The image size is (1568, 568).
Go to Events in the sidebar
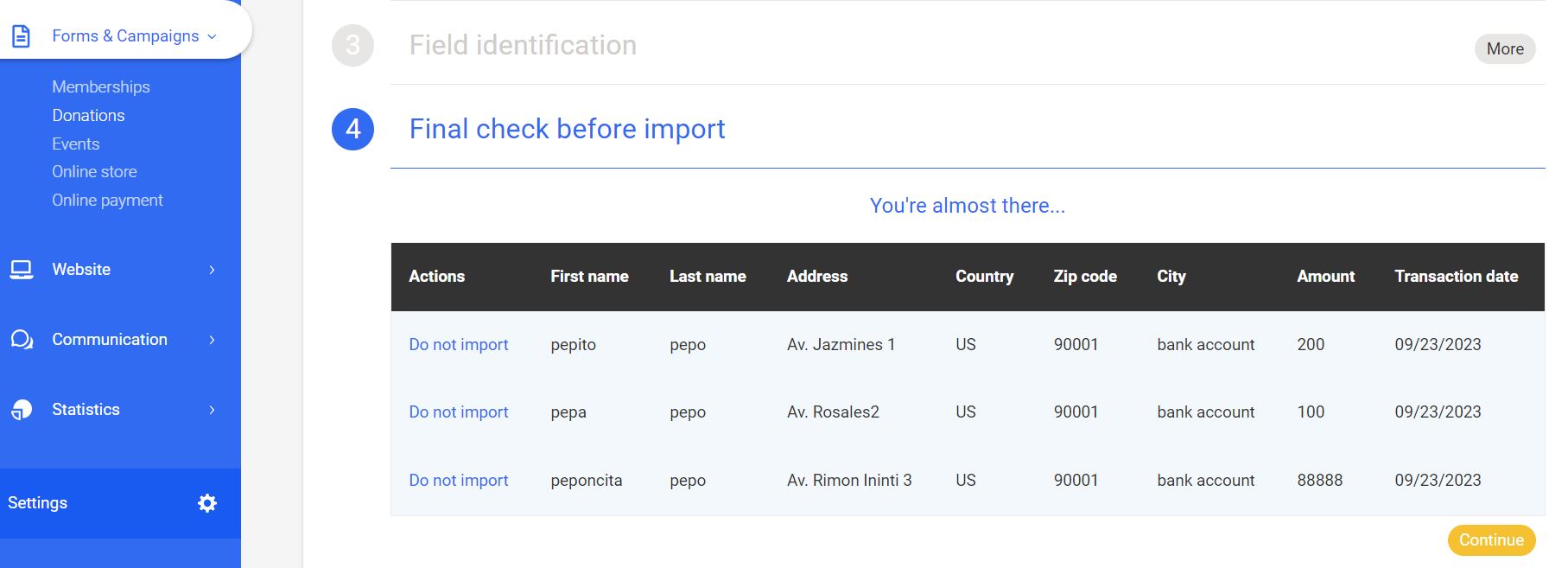click(76, 144)
